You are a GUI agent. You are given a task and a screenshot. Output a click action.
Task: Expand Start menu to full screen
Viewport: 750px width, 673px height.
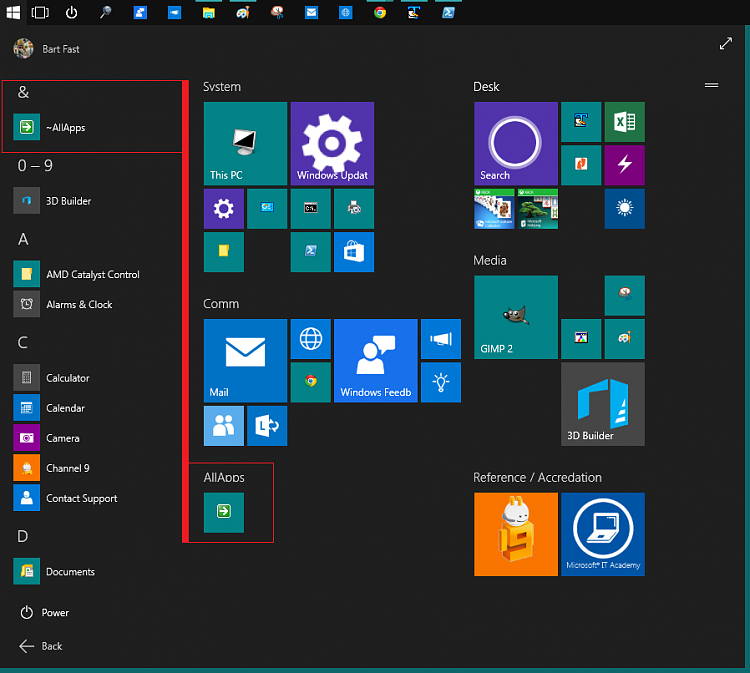coord(726,44)
